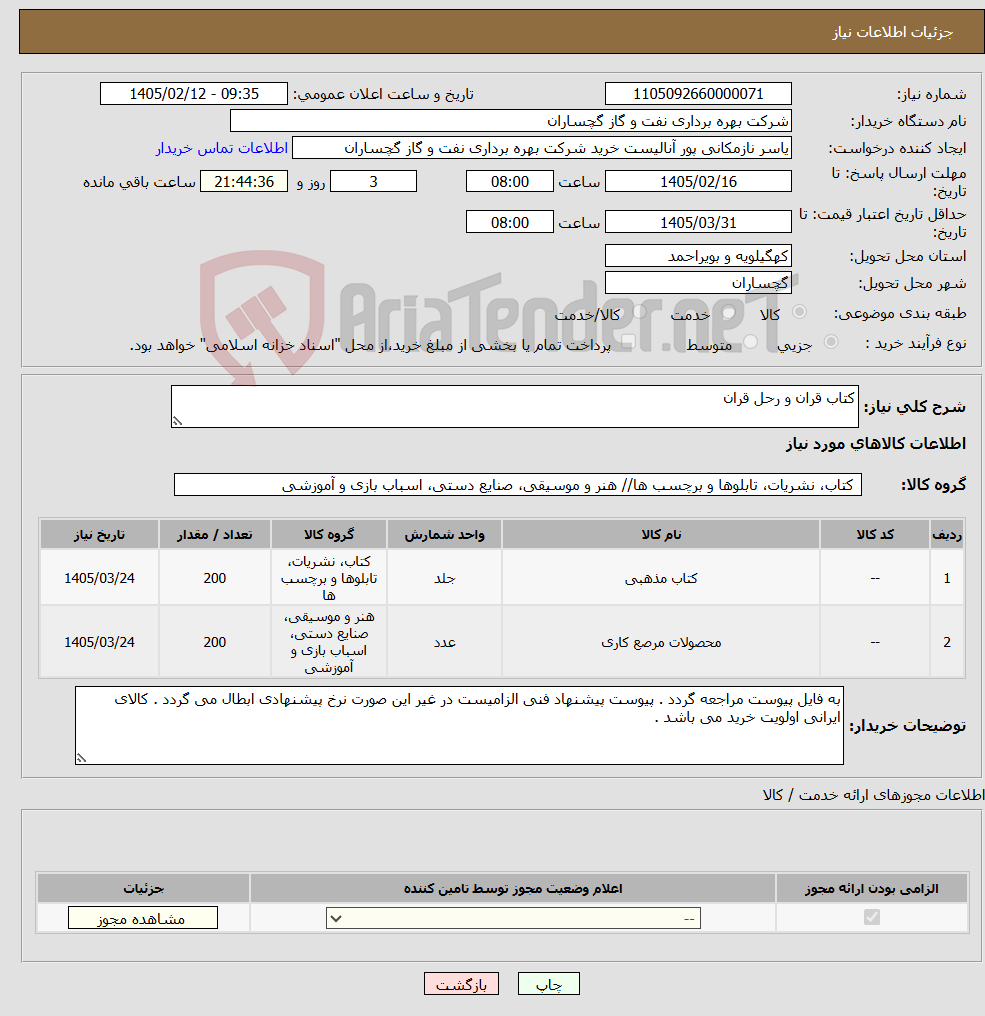The height and width of the screenshot is (1016, 985).
Task: Click the remaining days field showing 3
Action: (373, 181)
